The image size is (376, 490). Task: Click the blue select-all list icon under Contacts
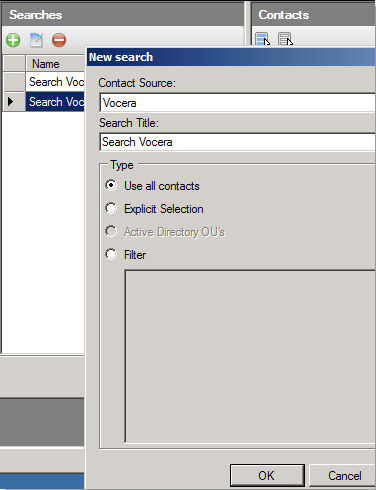coord(263,39)
